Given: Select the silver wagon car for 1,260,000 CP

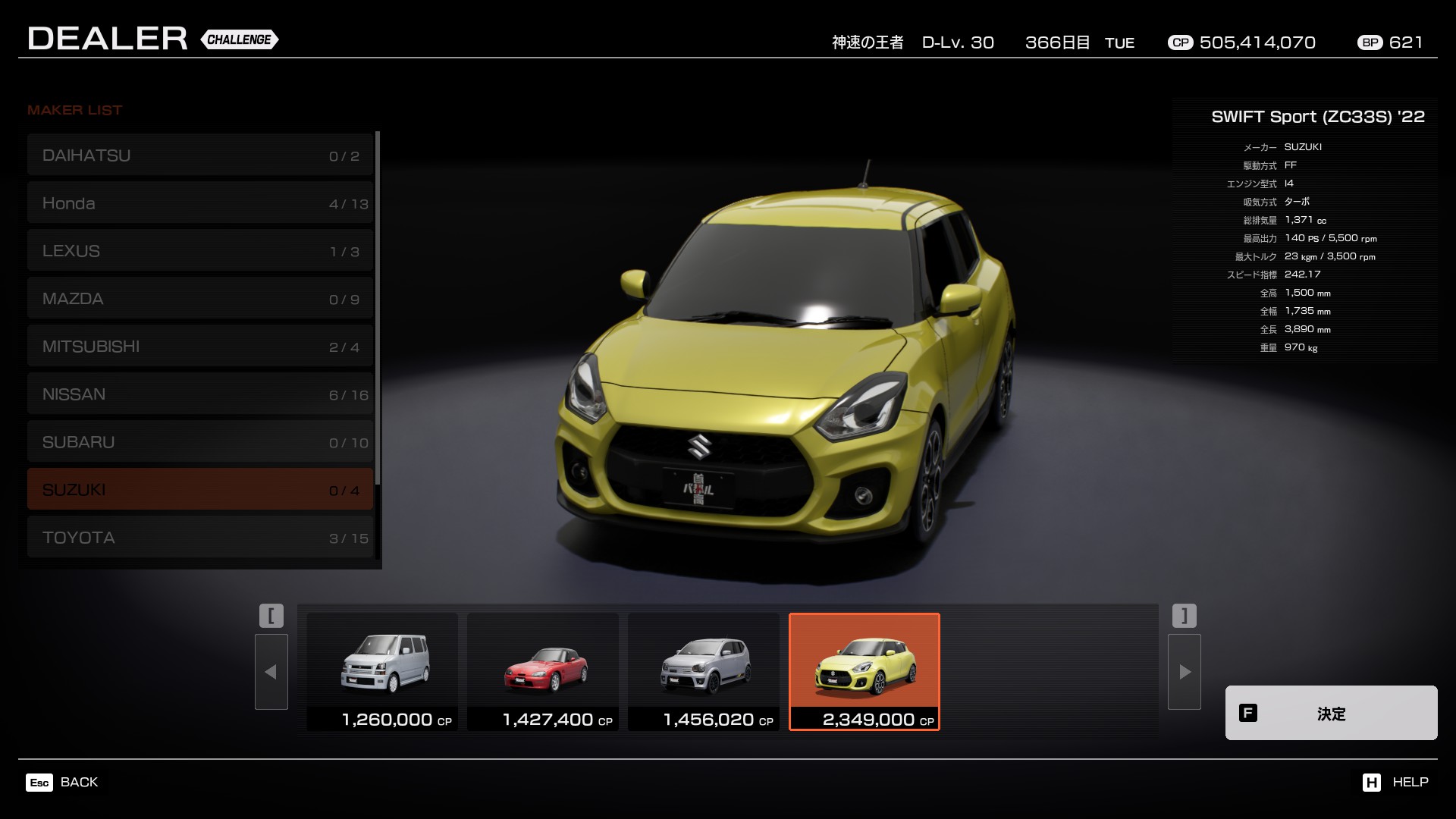Looking at the screenshot, I should click(x=382, y=671).
